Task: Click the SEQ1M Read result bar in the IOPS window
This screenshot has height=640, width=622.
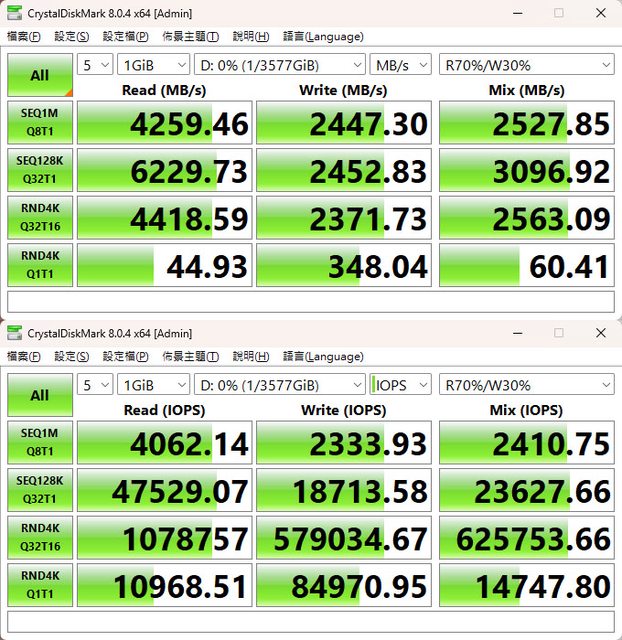Action: 164,444
